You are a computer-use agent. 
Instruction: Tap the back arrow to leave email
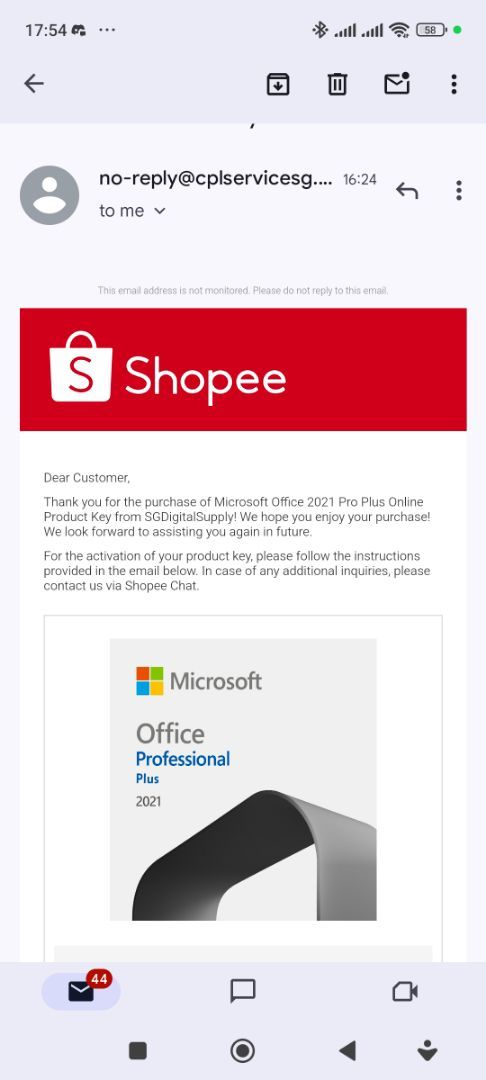tap(34, 84)
